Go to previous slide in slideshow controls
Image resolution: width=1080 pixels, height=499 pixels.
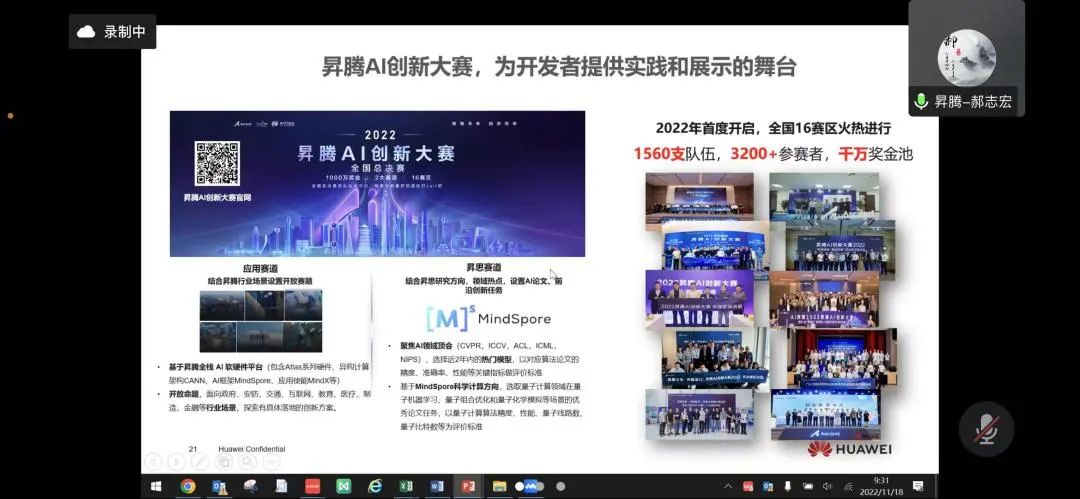[153, 462]
